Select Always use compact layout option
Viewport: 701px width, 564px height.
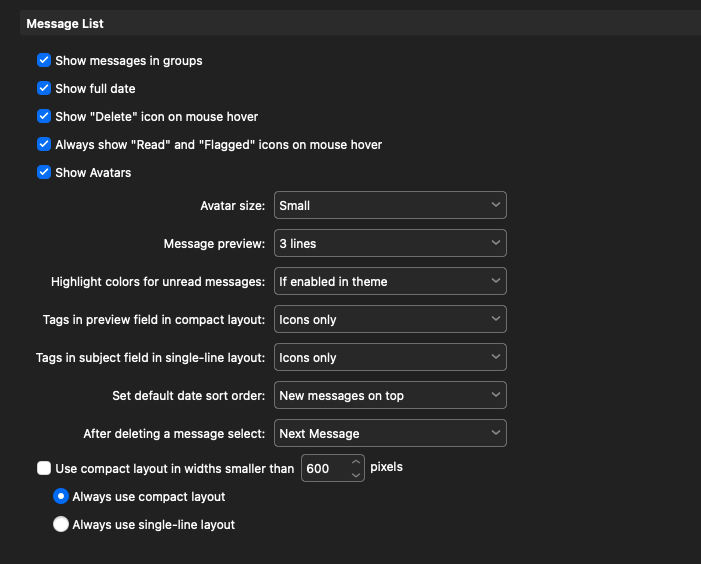click(x=61, y=497)
